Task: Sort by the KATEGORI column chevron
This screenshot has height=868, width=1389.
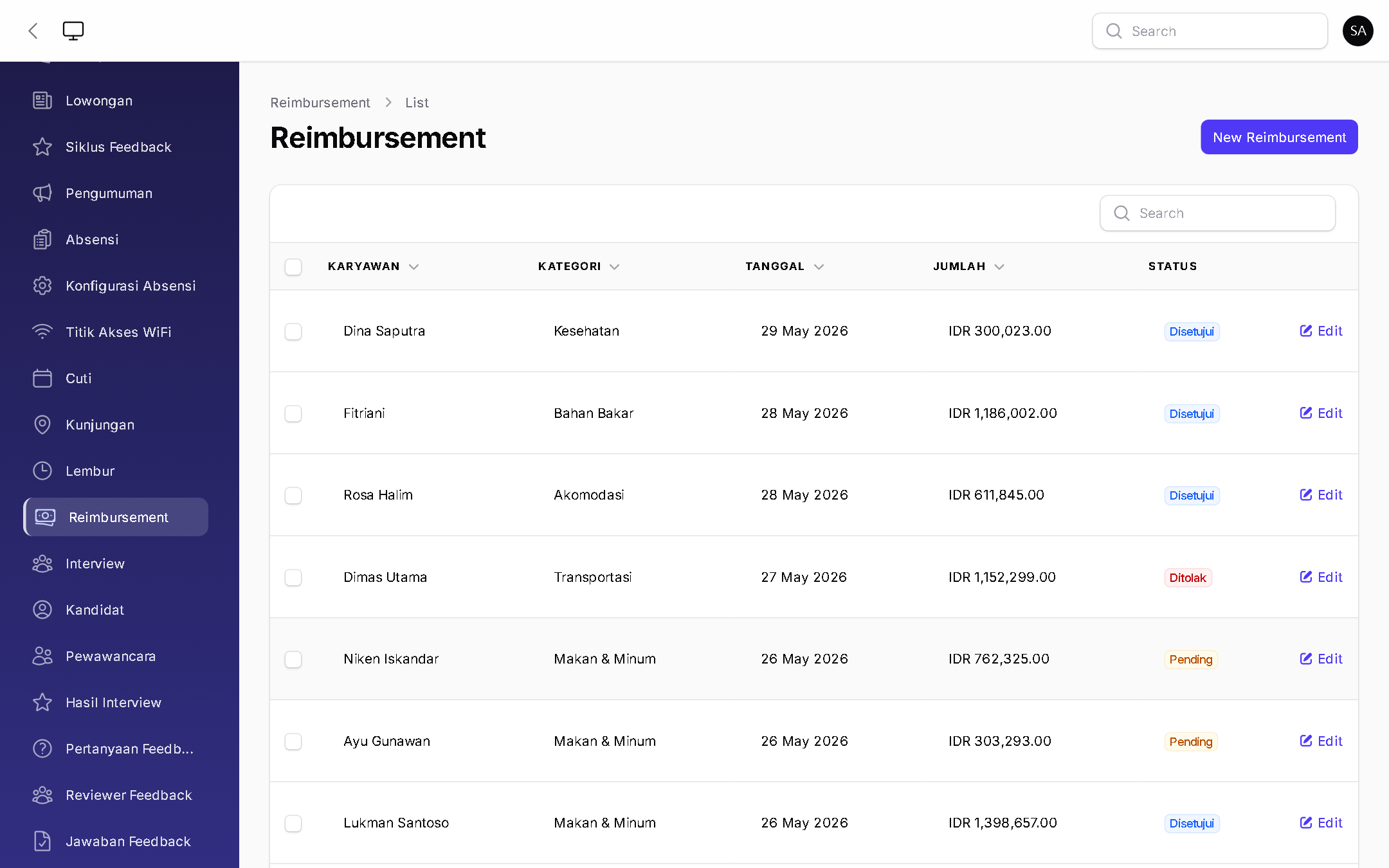Action: (x=615, y=267)
